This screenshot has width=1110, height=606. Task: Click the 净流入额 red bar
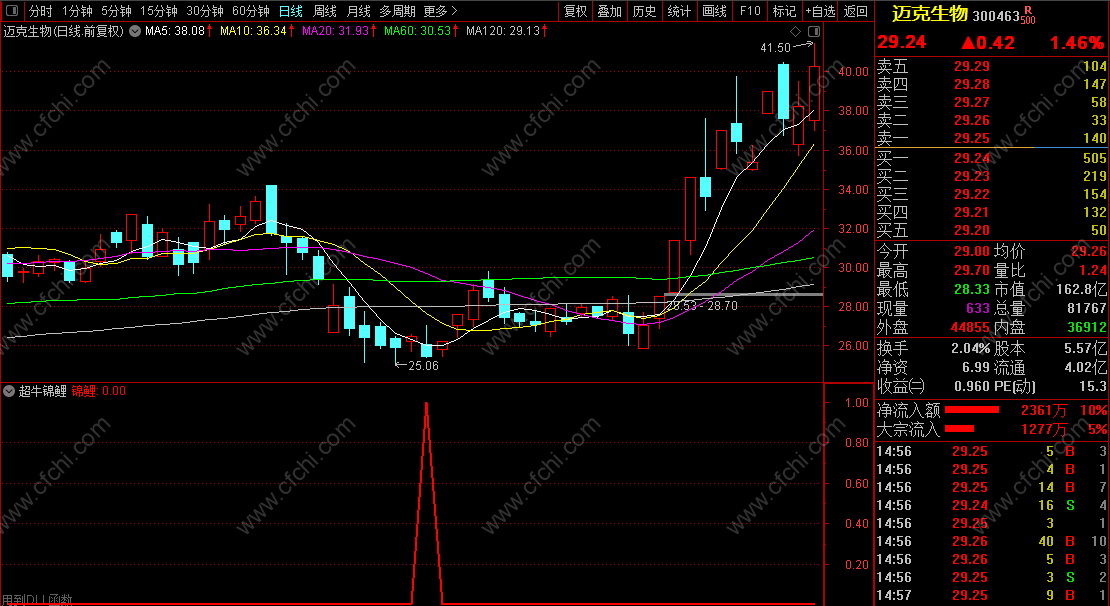pos(972,410)
